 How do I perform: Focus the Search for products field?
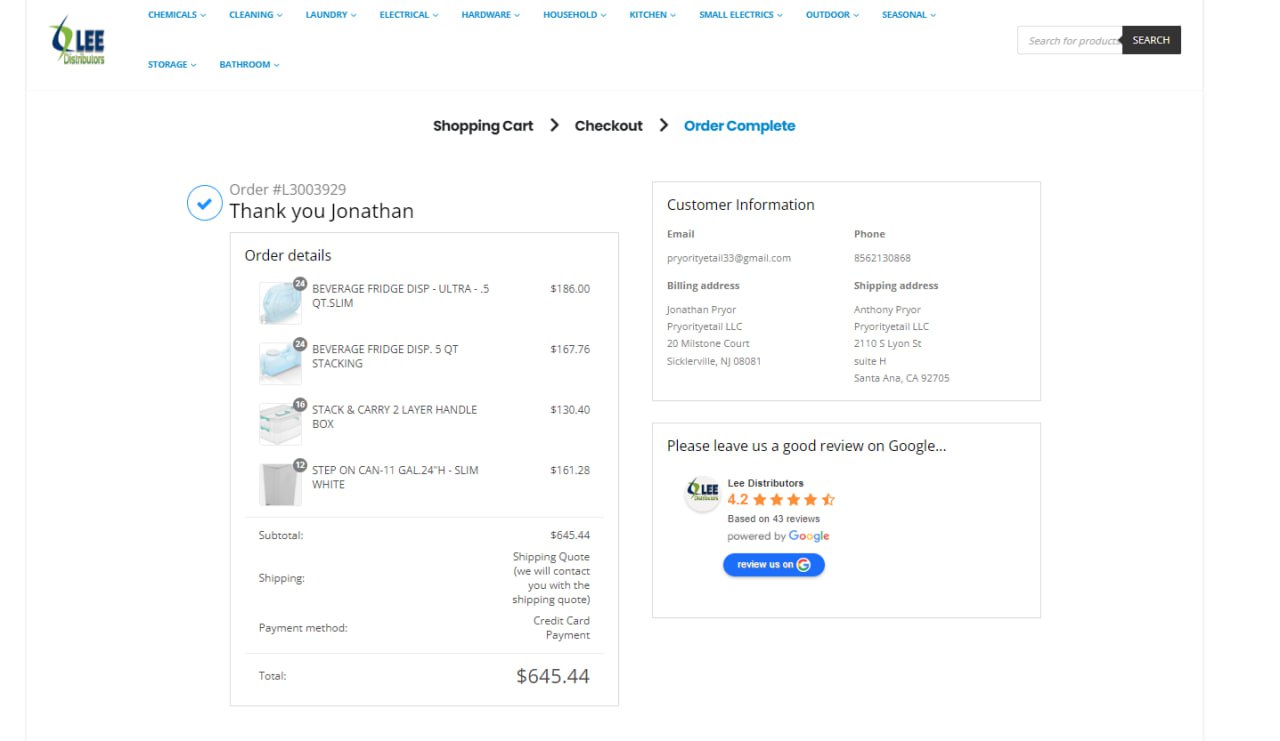1070,40
